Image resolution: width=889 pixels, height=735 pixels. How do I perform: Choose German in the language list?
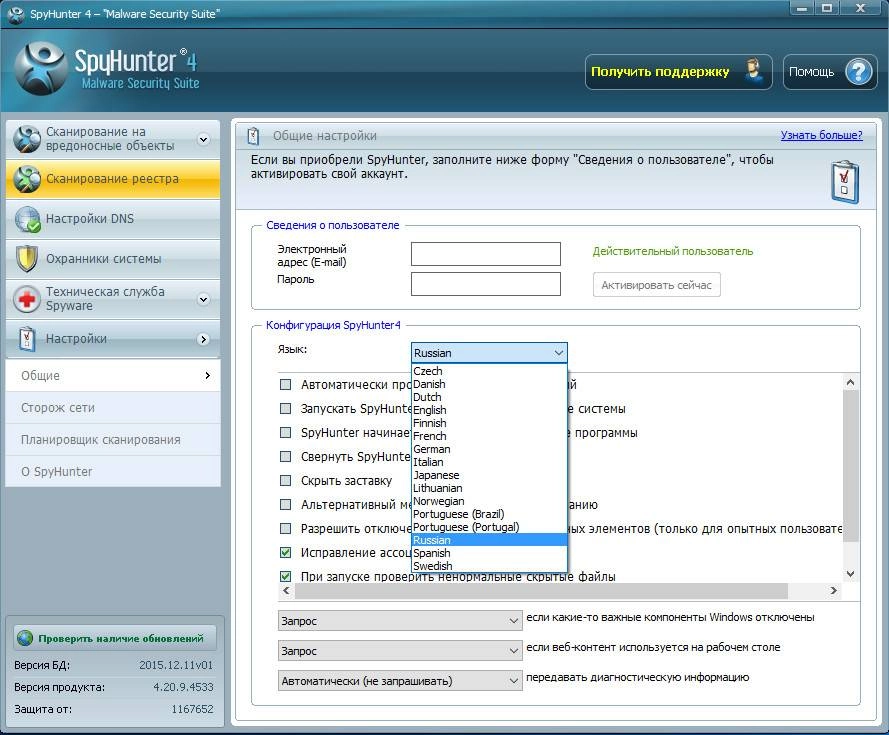[x=489, y=449]
